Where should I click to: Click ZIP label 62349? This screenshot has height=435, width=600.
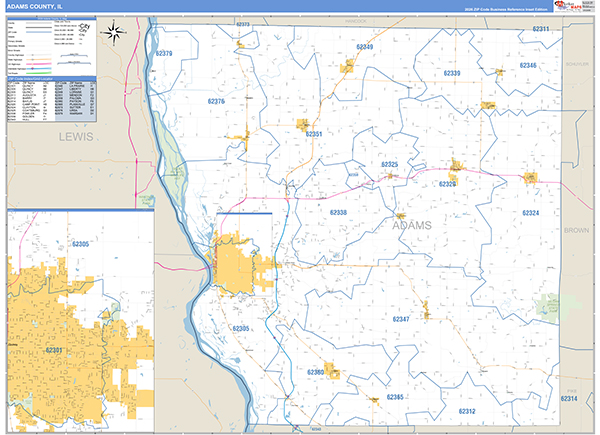(364, 47)
